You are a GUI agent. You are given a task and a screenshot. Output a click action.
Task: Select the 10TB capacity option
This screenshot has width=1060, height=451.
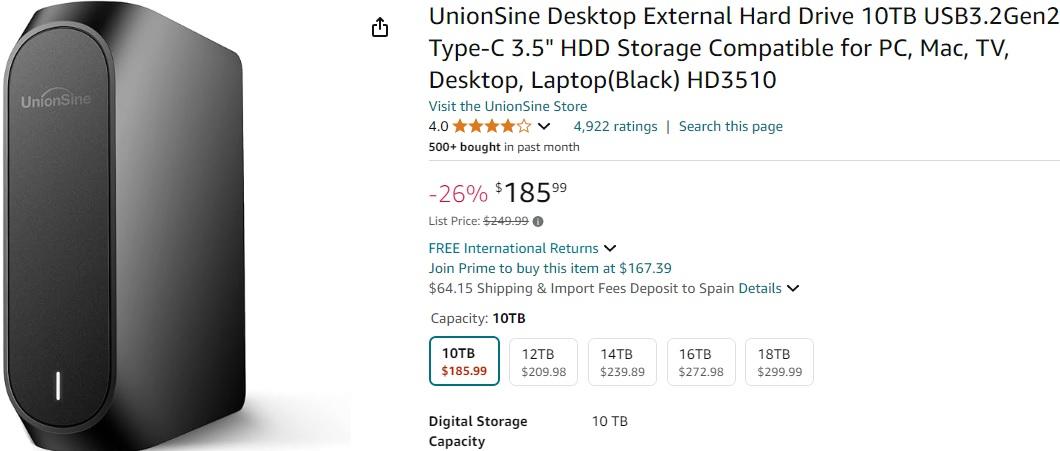[464, 362]
